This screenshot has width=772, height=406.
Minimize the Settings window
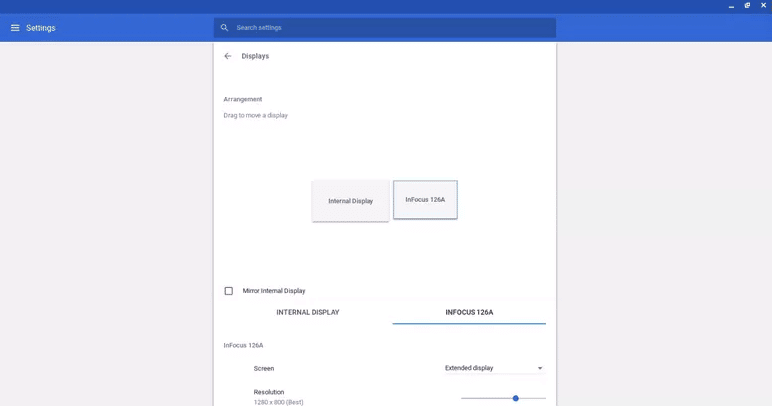[731, 6]
